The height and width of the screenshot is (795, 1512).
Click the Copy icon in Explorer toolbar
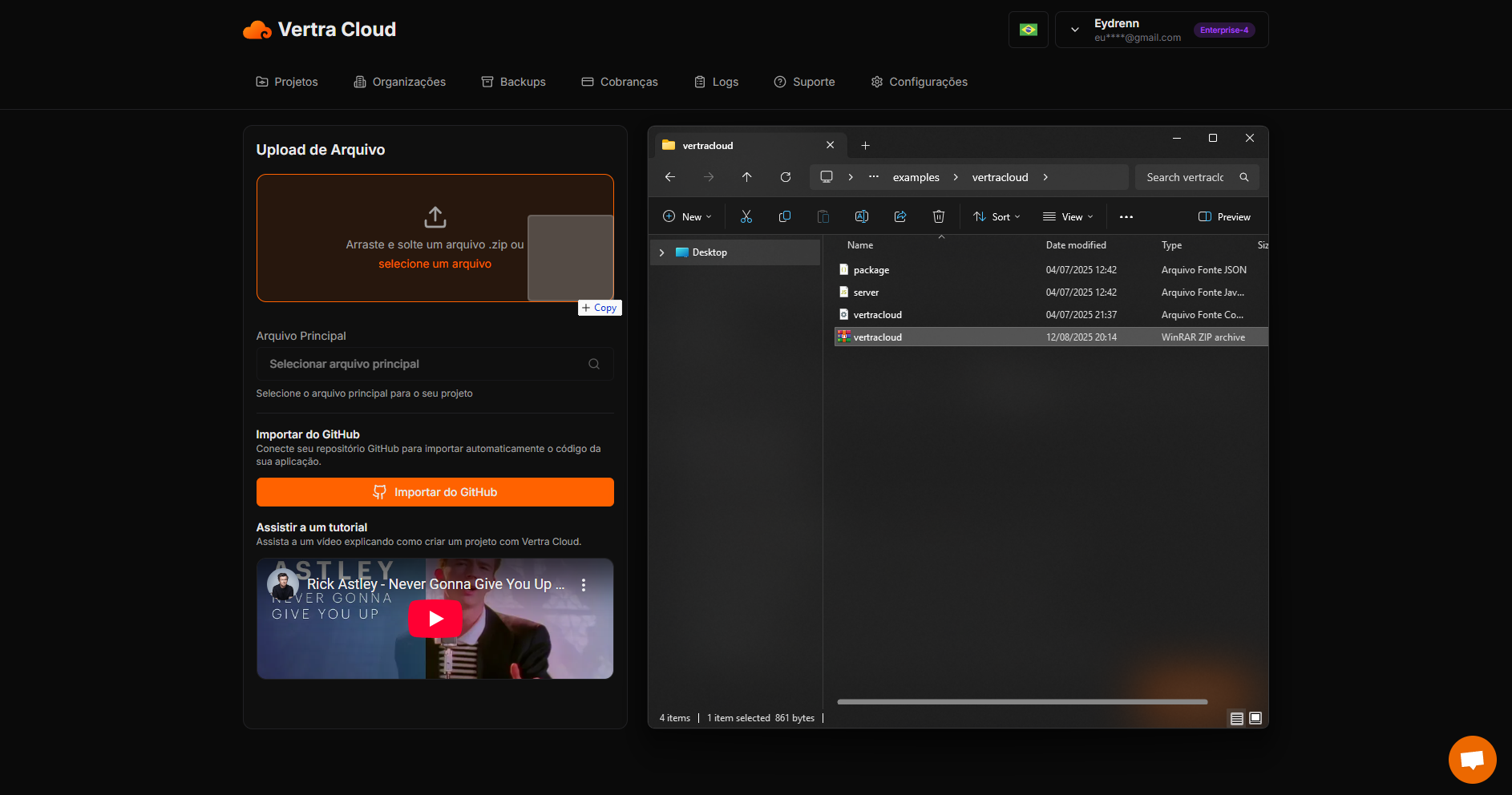pyautogui.click(x=784, y=216)
